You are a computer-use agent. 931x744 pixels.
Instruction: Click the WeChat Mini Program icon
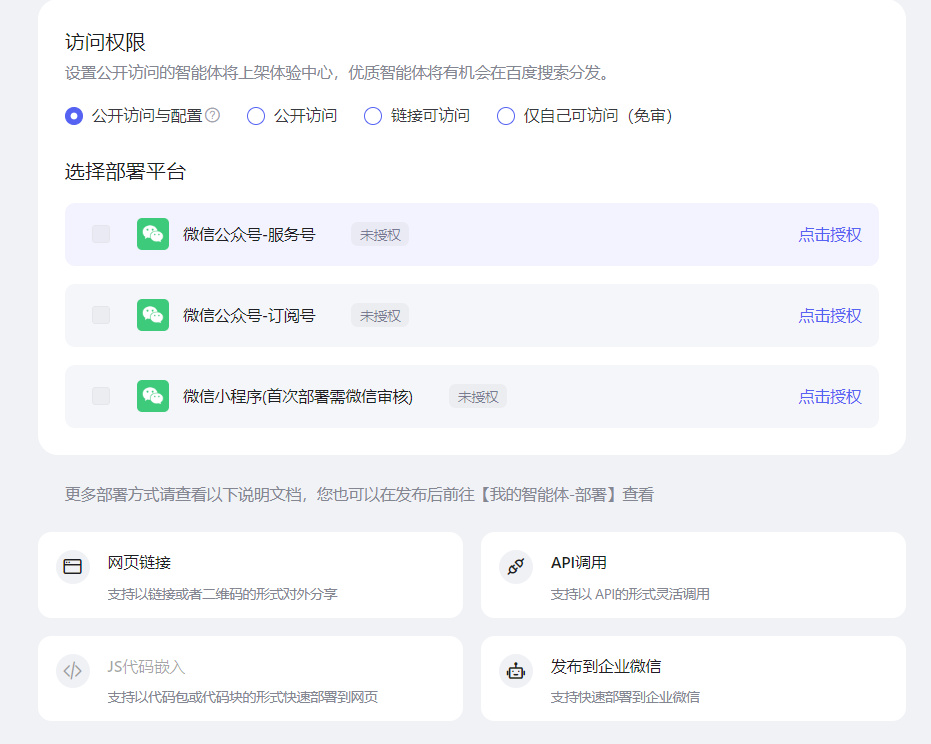coord(152,396)
